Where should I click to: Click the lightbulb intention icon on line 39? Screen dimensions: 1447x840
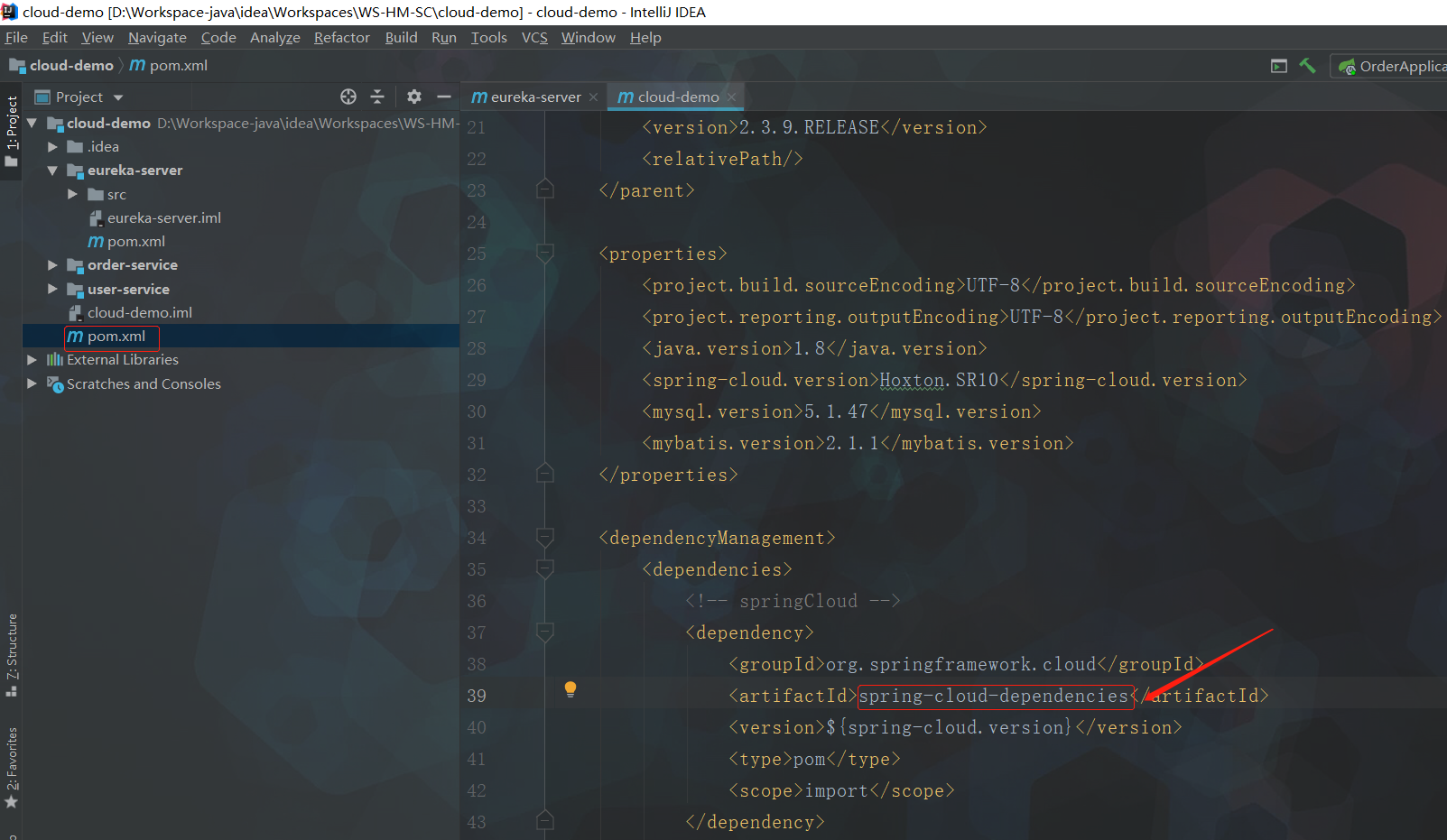(x=570, y=690)
